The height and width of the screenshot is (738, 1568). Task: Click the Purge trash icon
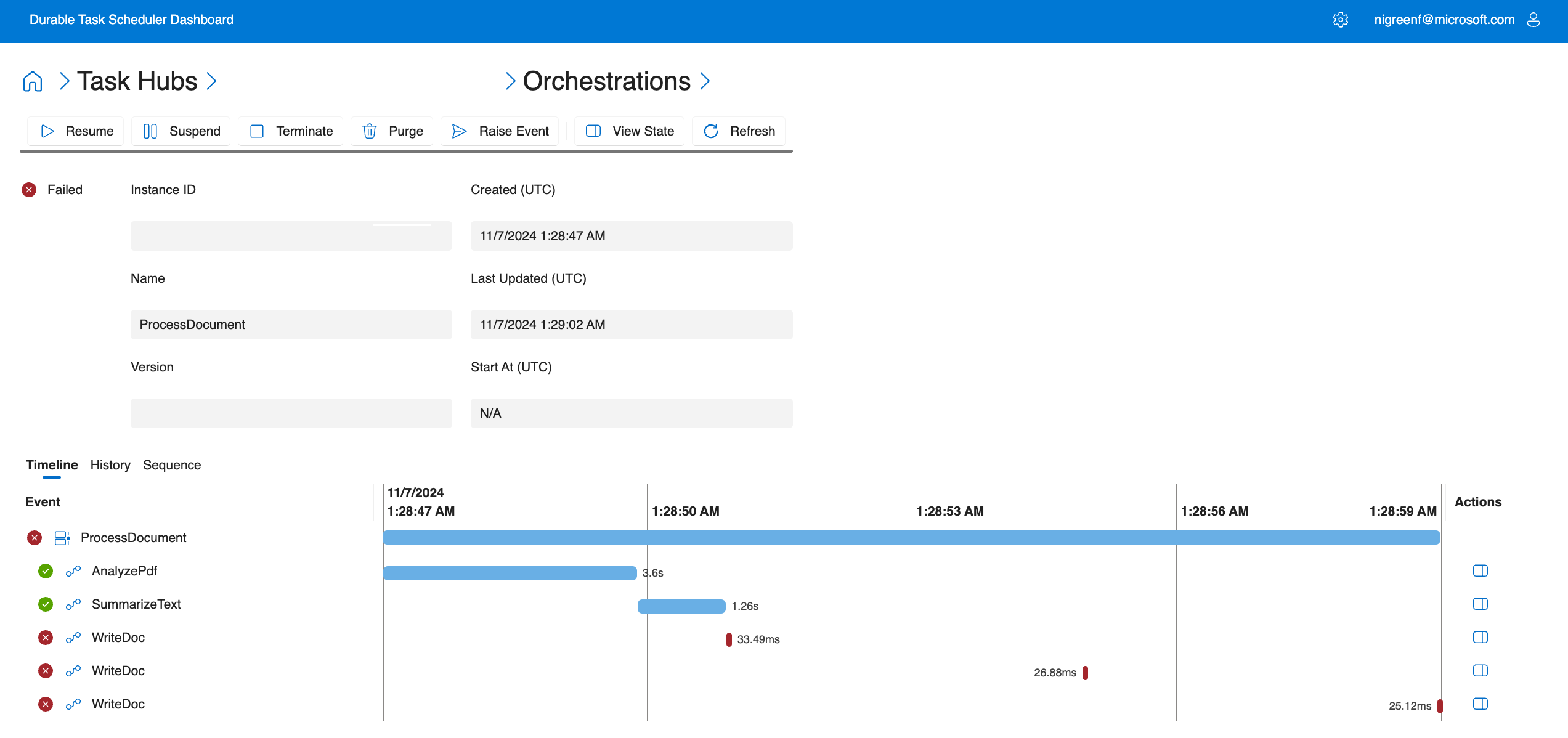click(x=370, y=131)
